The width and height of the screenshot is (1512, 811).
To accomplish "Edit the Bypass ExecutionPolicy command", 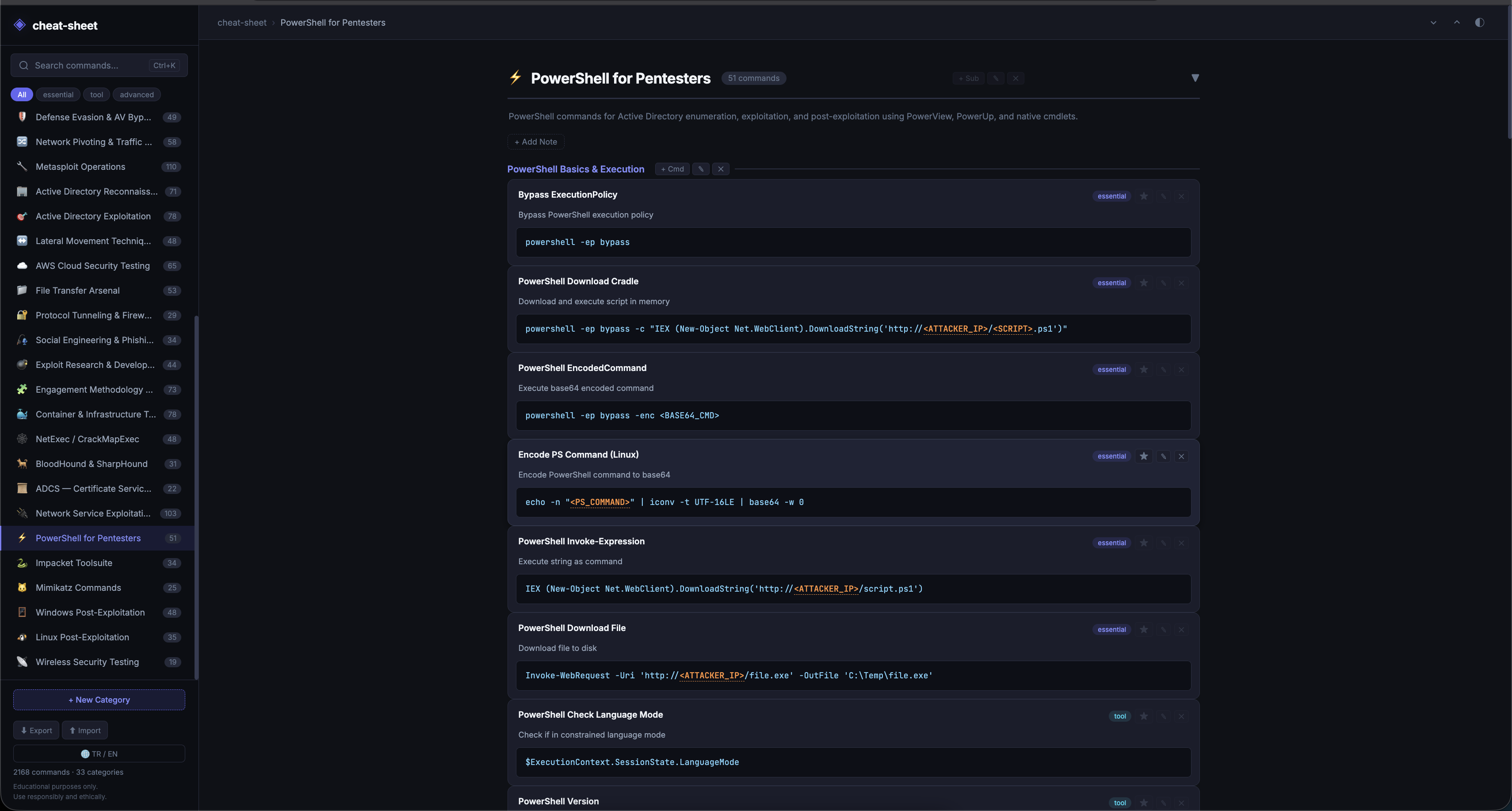I will click(1163, 196).
